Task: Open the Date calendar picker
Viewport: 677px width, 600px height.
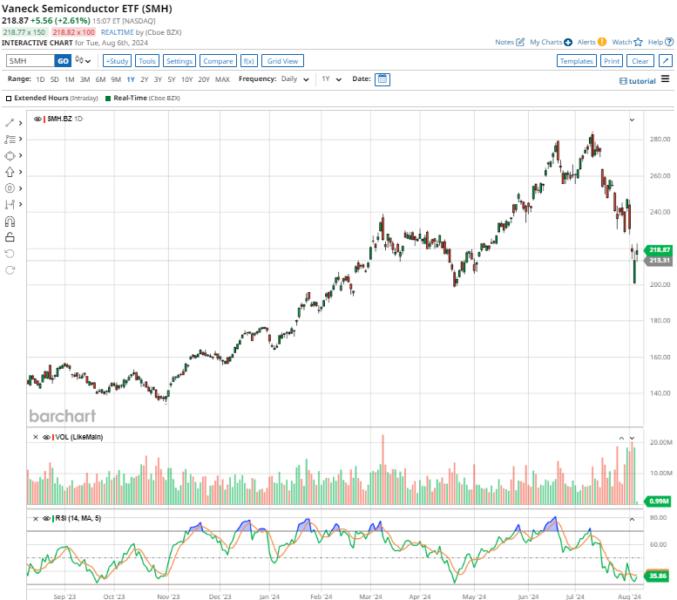Action: pos(382,79)
